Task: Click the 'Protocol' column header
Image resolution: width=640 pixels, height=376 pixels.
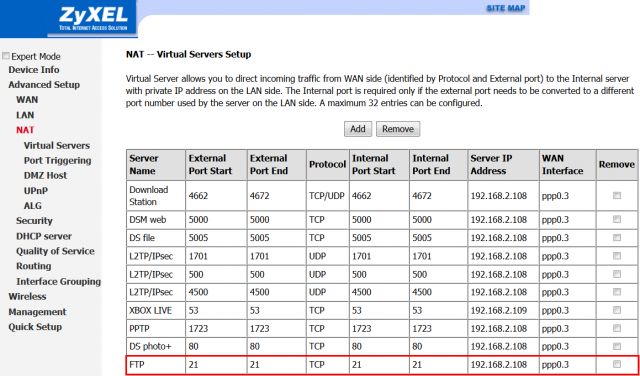Action: 327,165
